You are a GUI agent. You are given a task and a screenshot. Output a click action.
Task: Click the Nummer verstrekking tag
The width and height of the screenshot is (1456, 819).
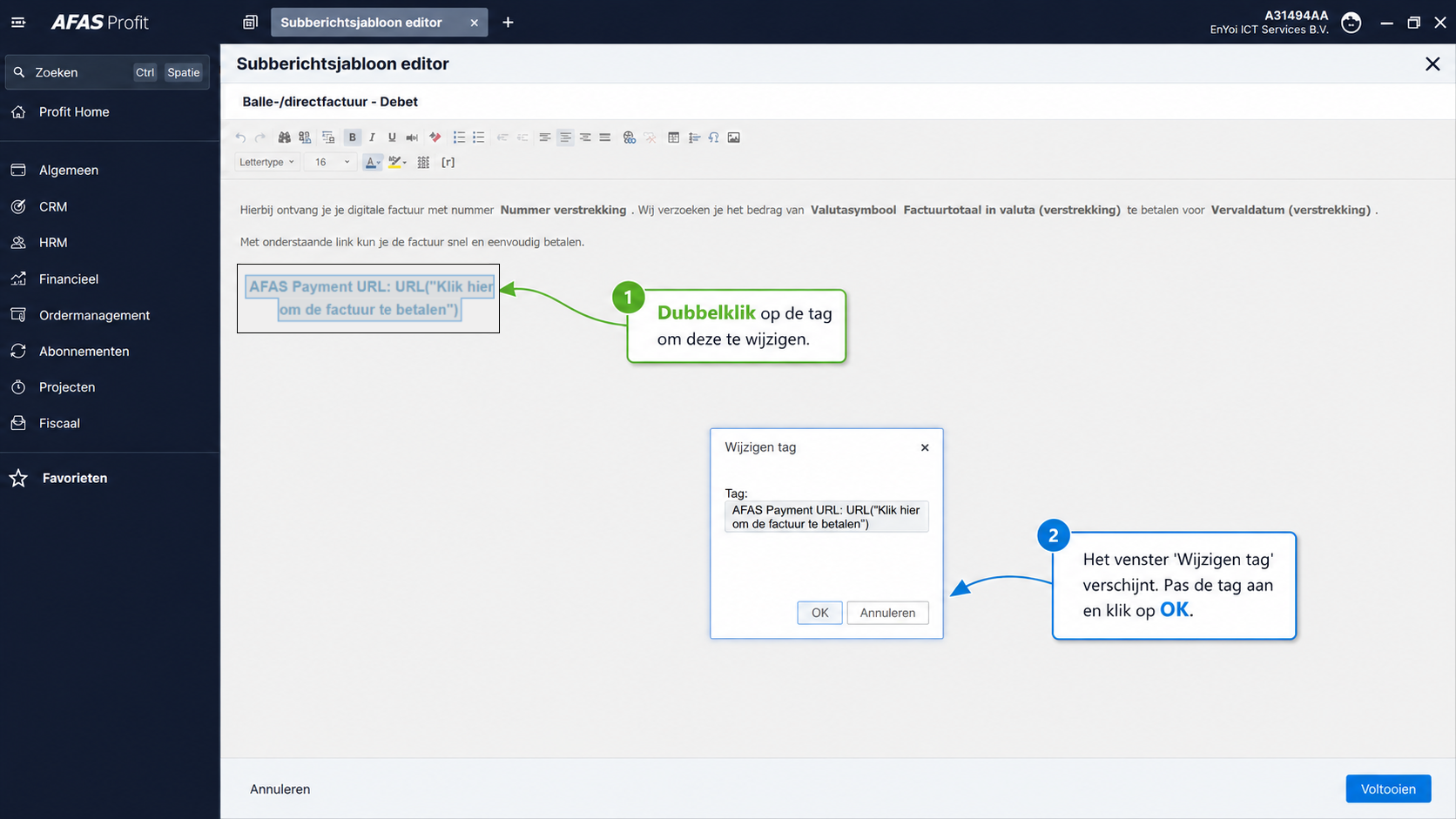pyautogui.click(x=563, y=210)
